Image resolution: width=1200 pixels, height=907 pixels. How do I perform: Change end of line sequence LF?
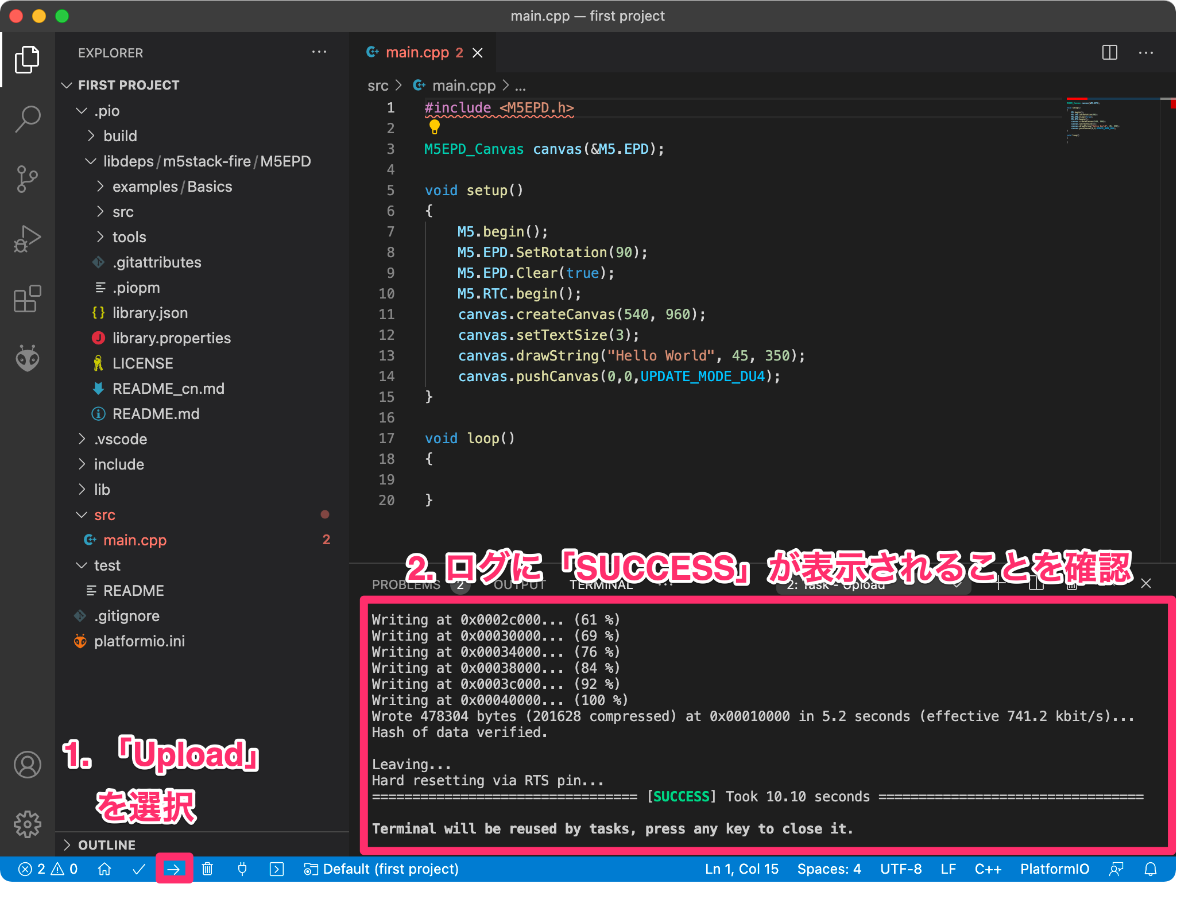[948, 869]
